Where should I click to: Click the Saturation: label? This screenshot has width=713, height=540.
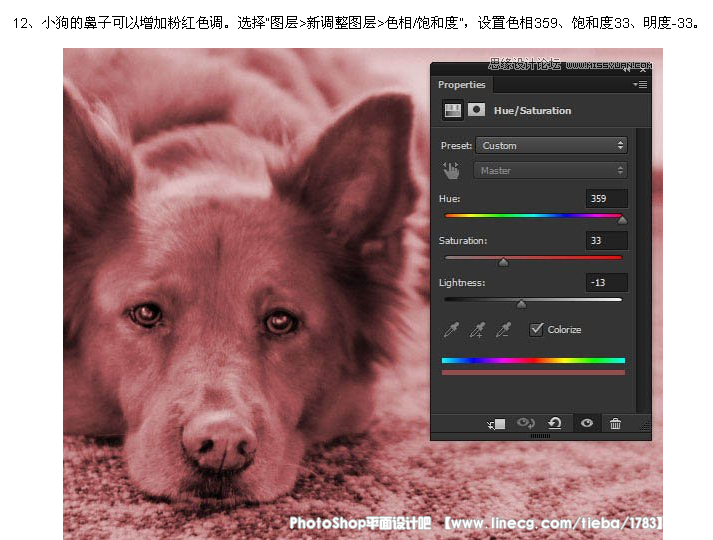[462, 240]
